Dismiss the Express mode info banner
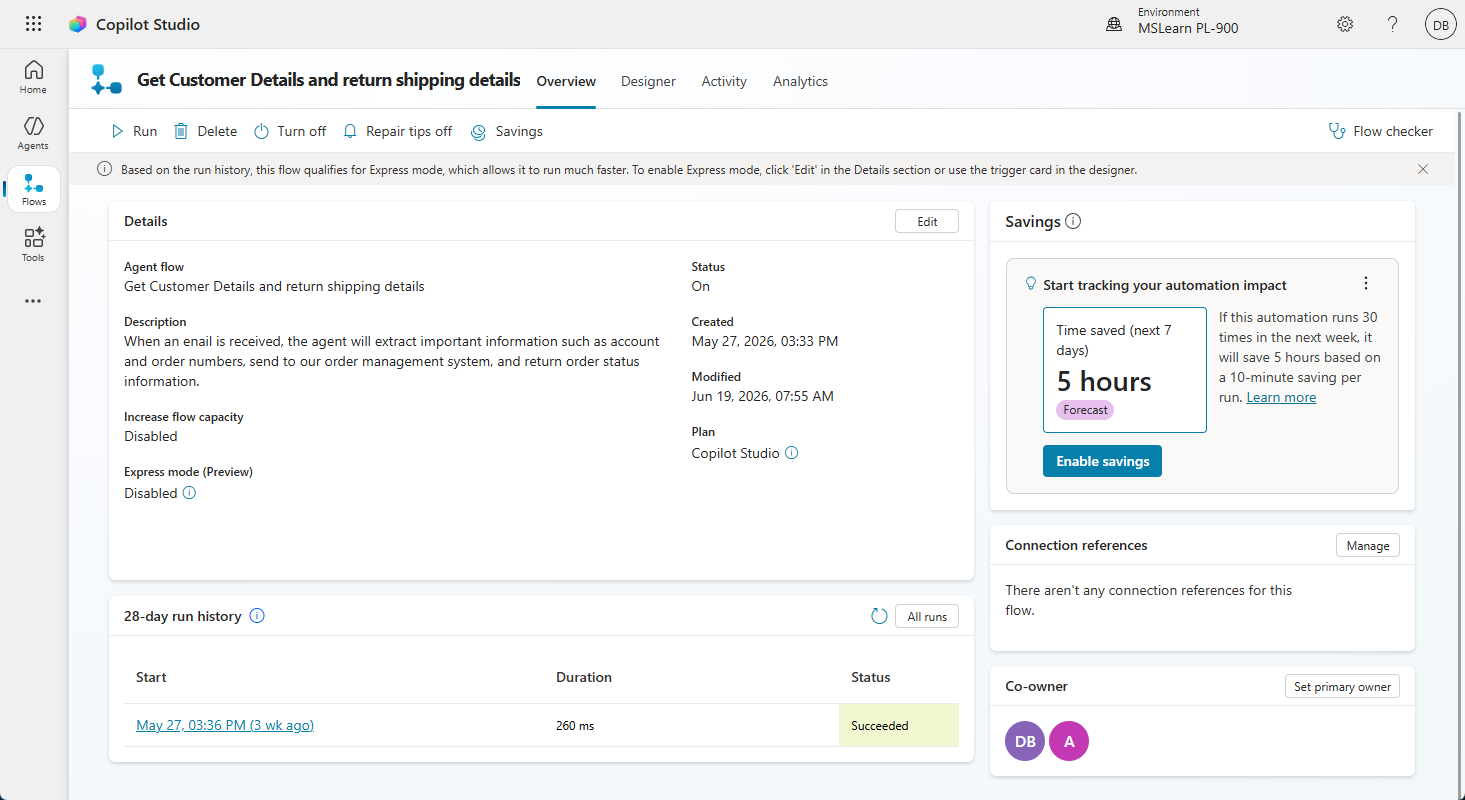The image size is (1465, 800). (1423, 169)
